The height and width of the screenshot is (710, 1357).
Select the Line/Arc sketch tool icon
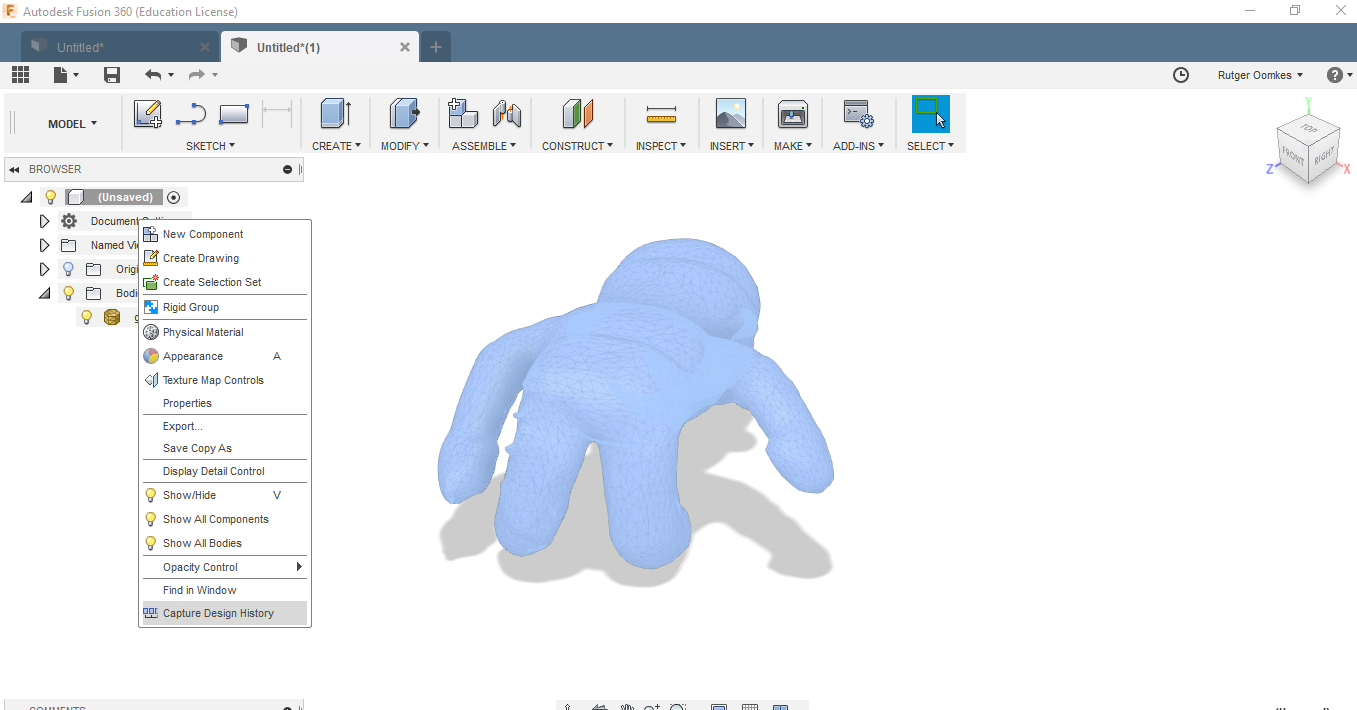coord(190,114)
